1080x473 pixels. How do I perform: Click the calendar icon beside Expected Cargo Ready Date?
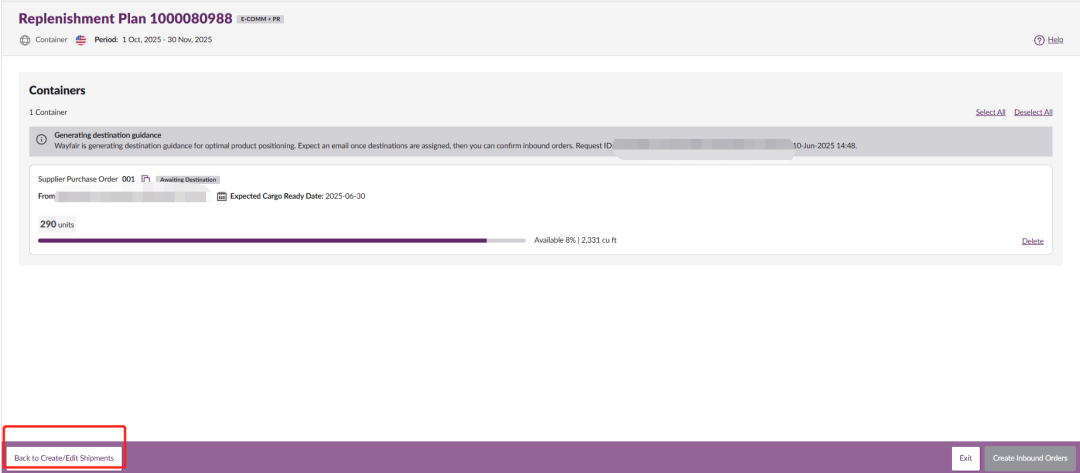(x=222, y=196)
